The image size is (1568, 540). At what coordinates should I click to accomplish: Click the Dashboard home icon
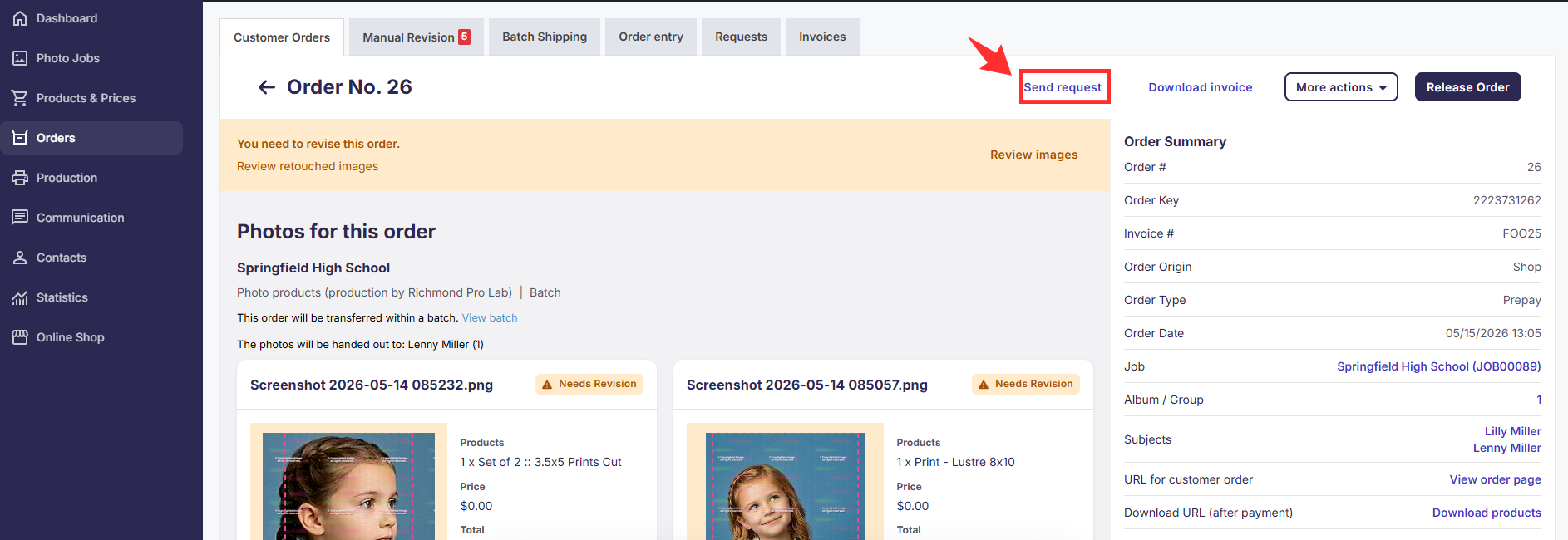(20, 18)
